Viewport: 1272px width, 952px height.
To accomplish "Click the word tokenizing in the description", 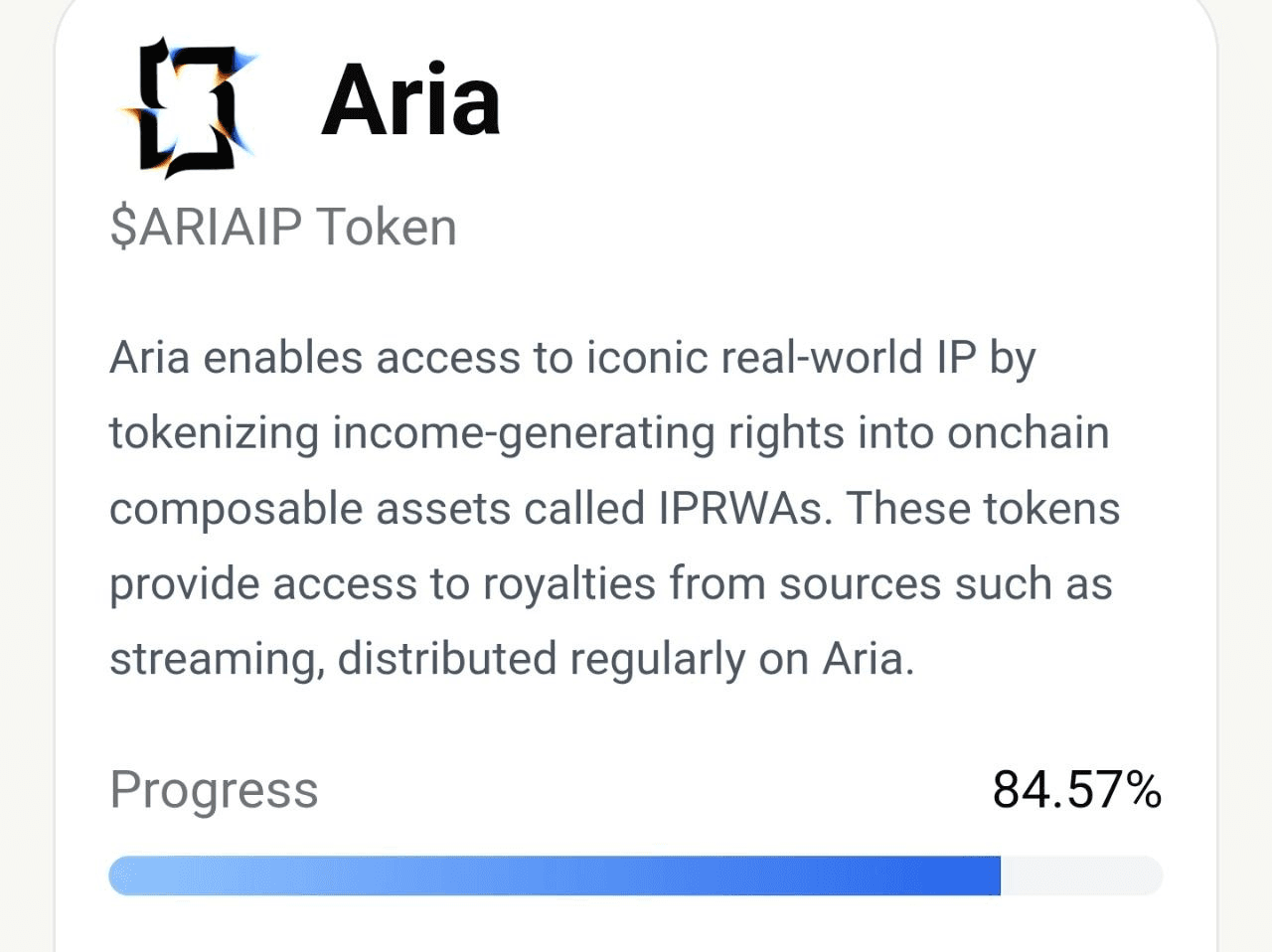I will 214,433.
